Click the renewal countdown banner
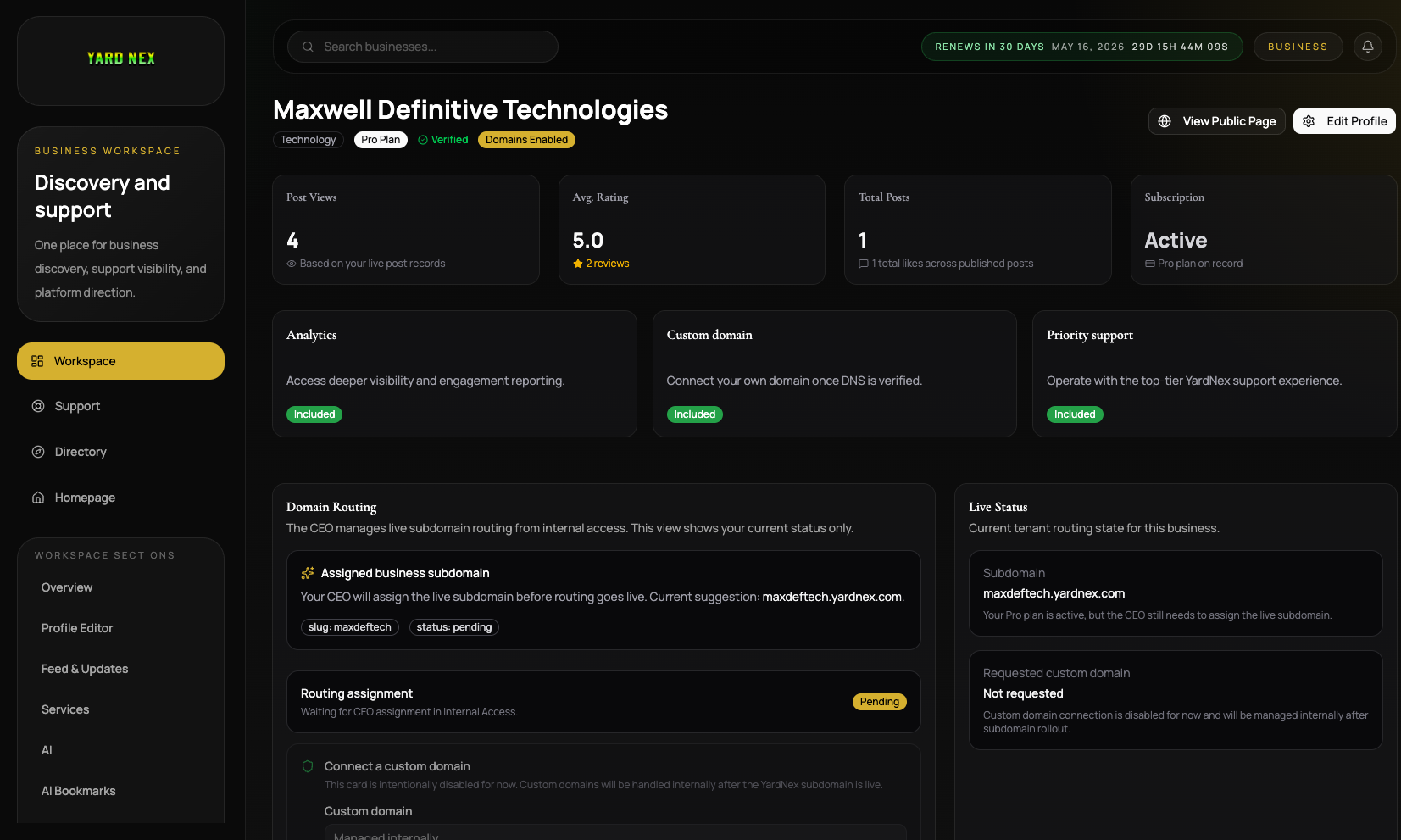Viewport: 1401px width, 840px height. (x=1081, y=47)
